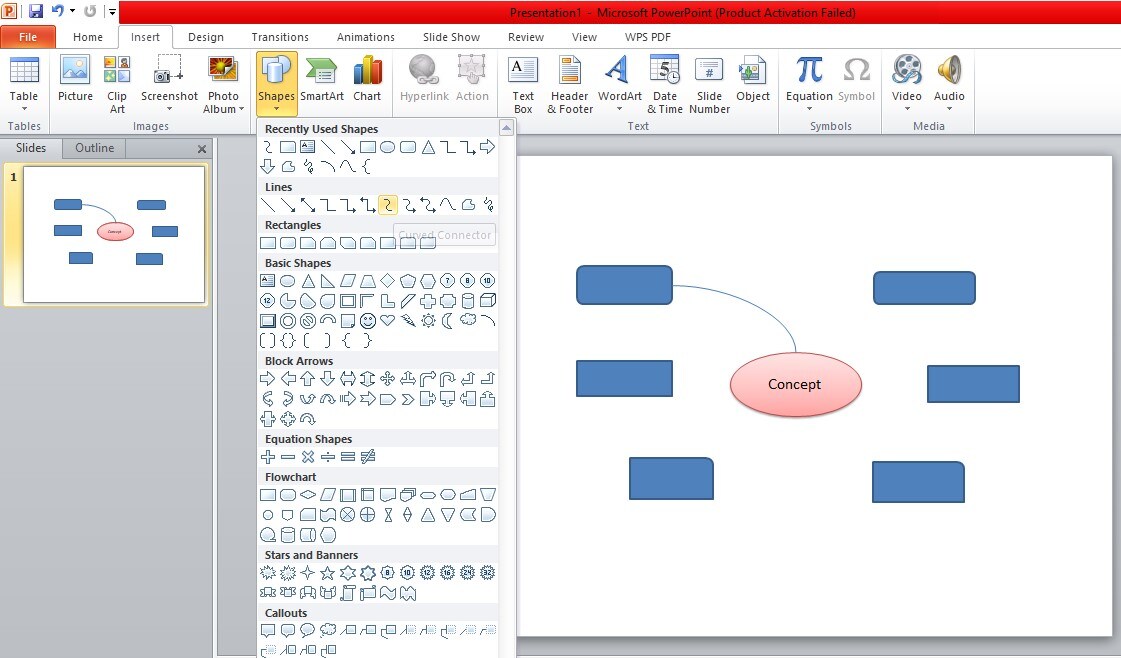Image resolution: width=1121 pixels, height=658 pixels.
Task: Pick the Flowchart Decision diamond
Action: (307, 495)
